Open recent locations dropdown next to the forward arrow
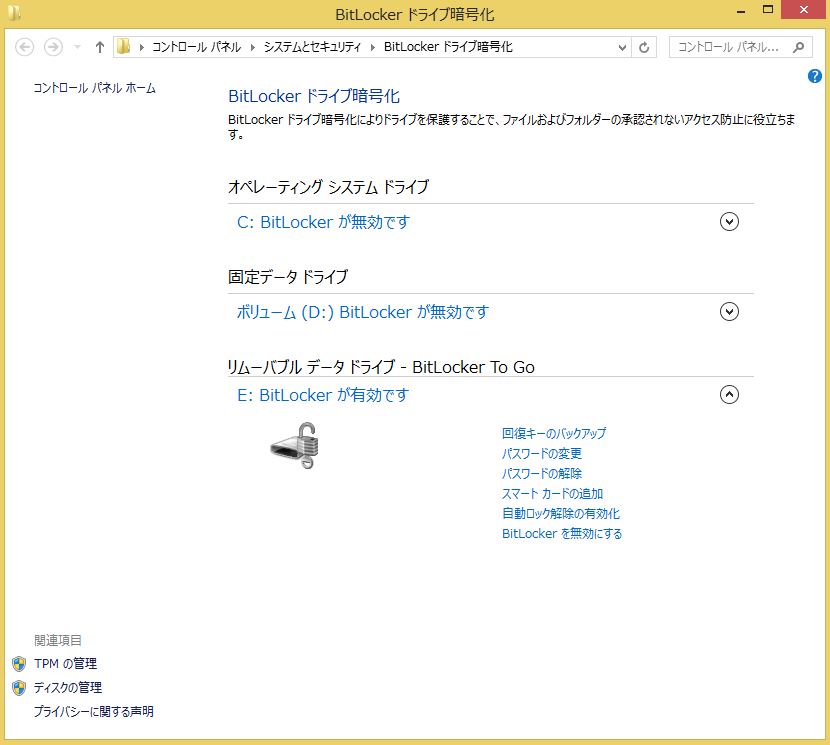Image resolution: width=830 pixels, height=745 pixels. click(77, 47)
